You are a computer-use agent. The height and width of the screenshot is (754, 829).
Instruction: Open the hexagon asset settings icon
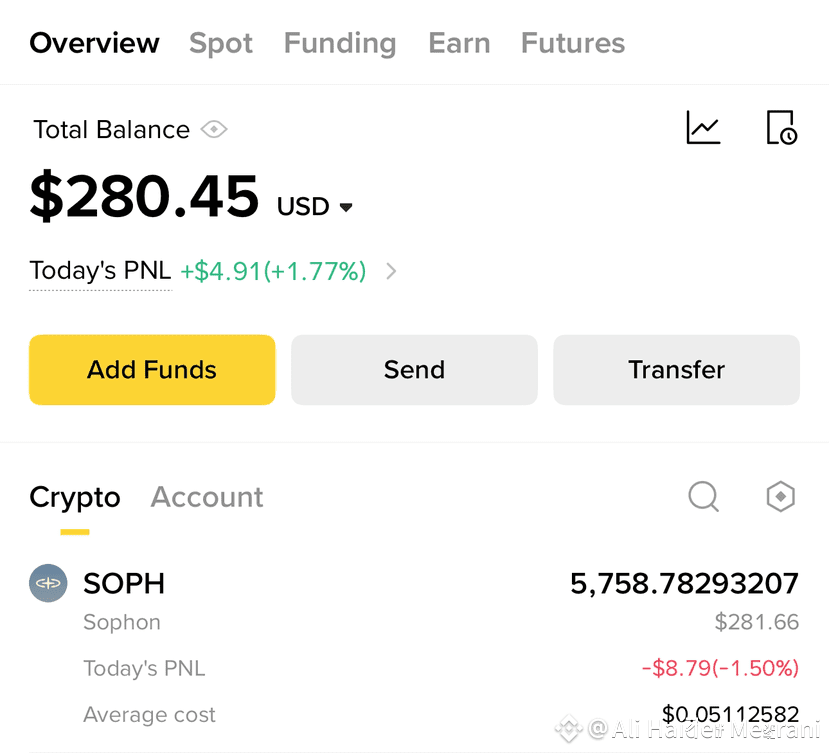pos(781,496)
